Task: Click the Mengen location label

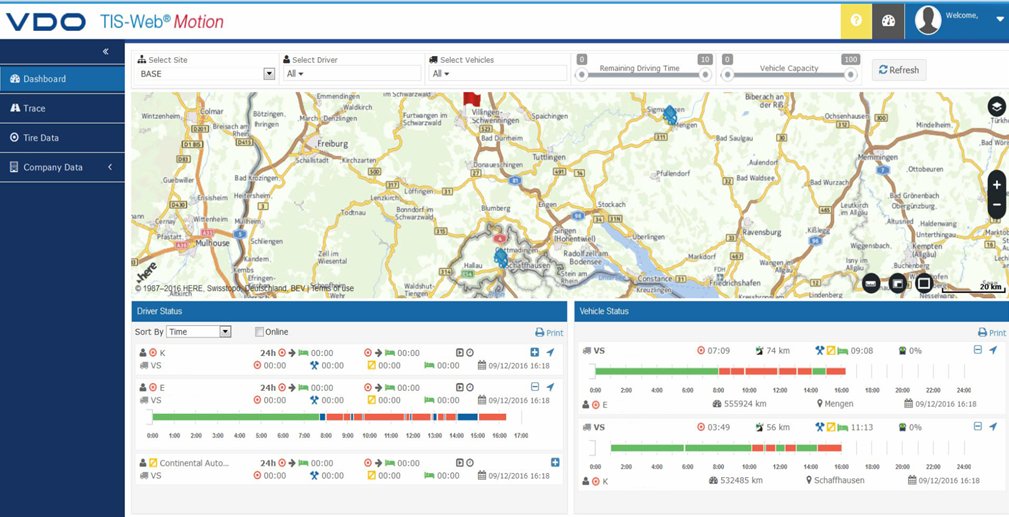Action: point(839,404)
